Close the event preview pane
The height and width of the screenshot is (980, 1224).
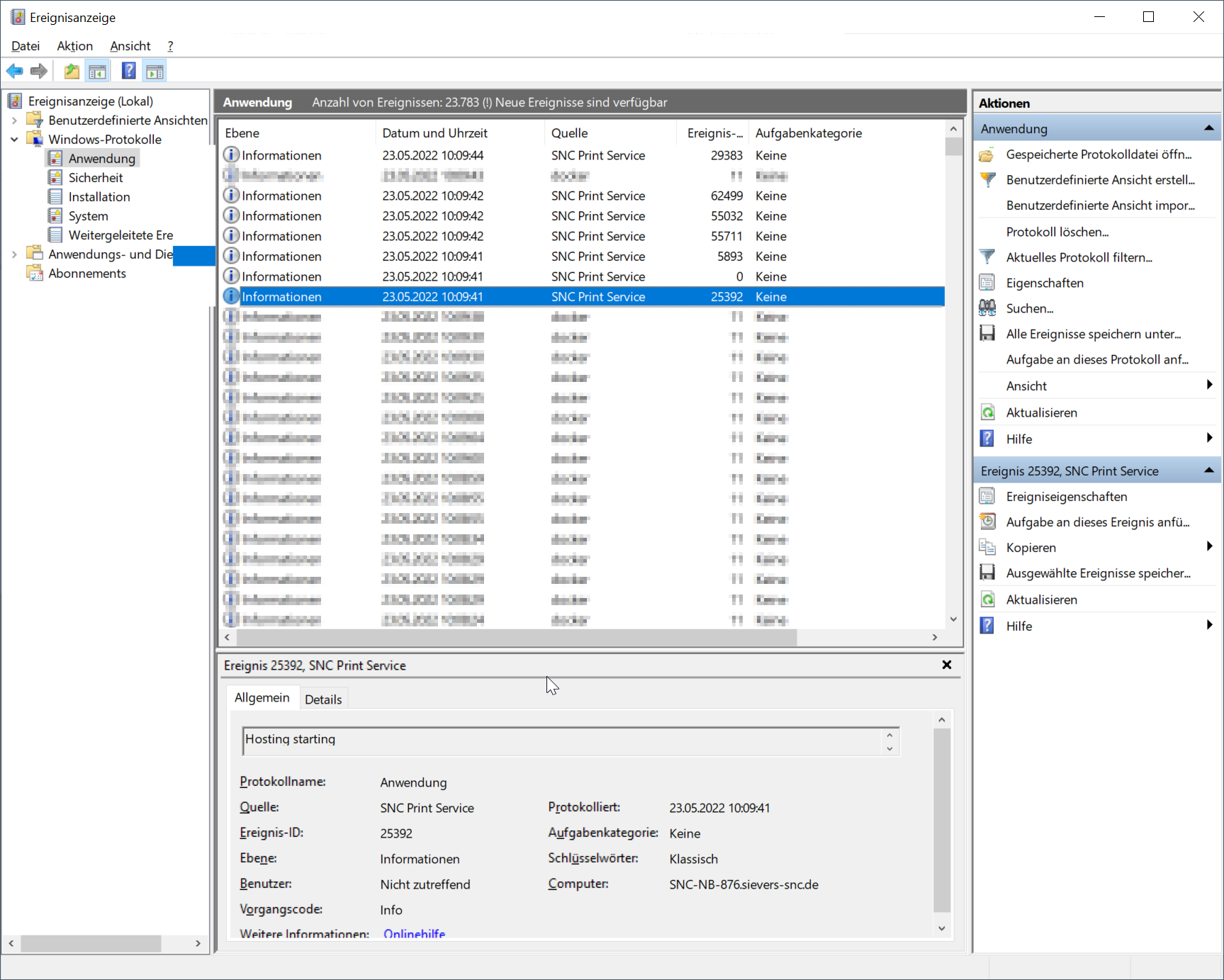coord(946,665)
